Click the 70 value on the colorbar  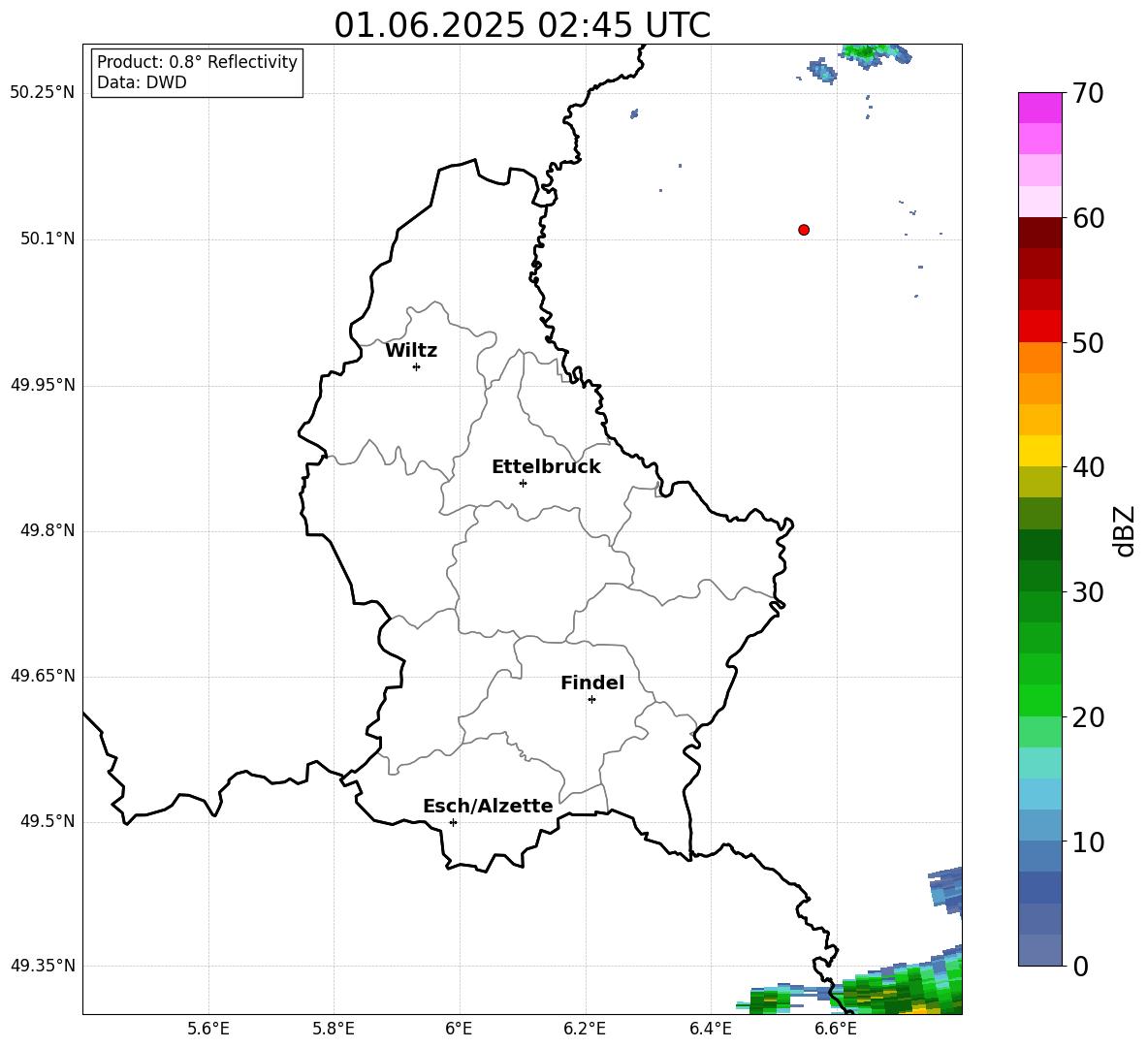pyautogui.click(x=1088, y=93)
